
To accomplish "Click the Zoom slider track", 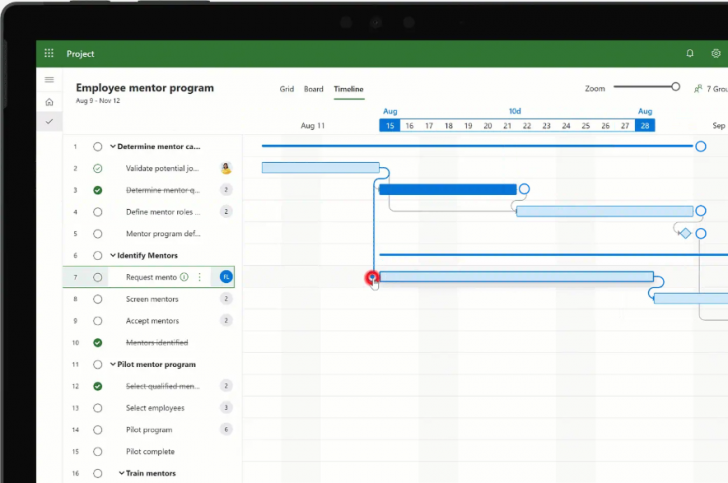I will (x=643, y=87).
